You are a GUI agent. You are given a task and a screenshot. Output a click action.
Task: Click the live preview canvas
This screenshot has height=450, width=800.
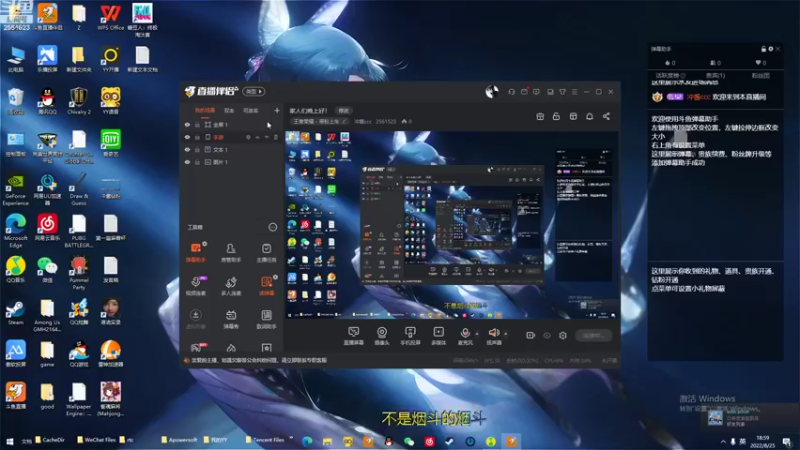click(452, 225)
